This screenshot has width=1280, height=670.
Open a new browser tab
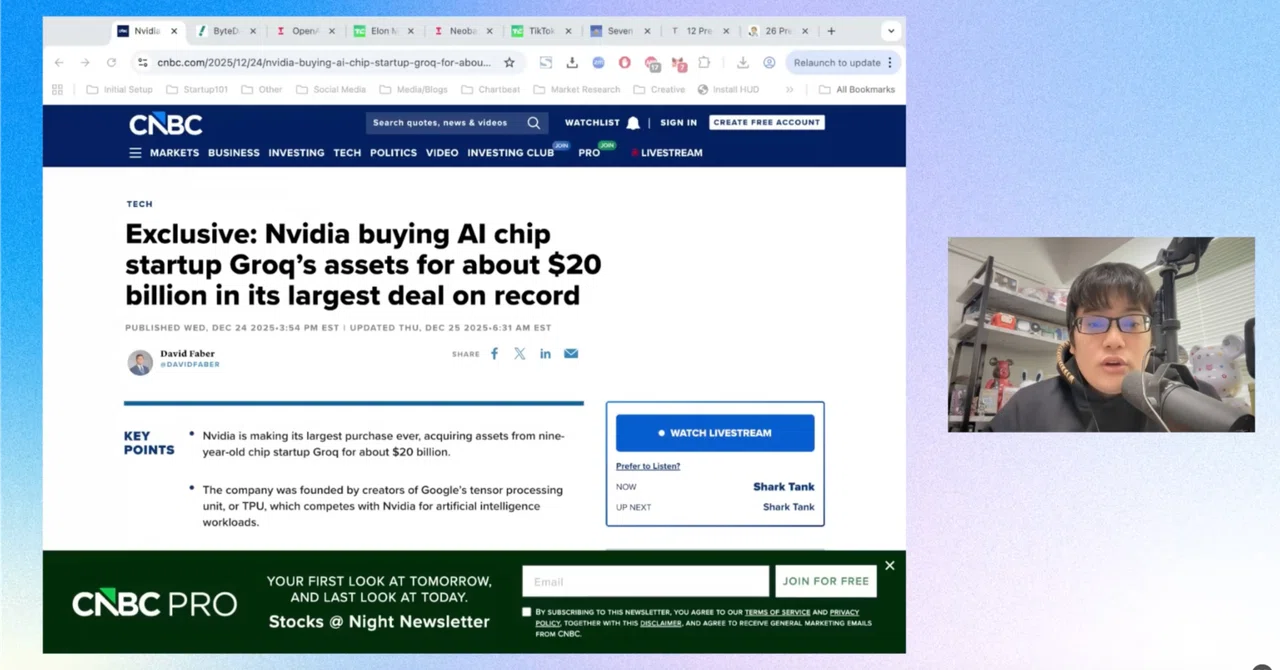[x=831, y=31]
